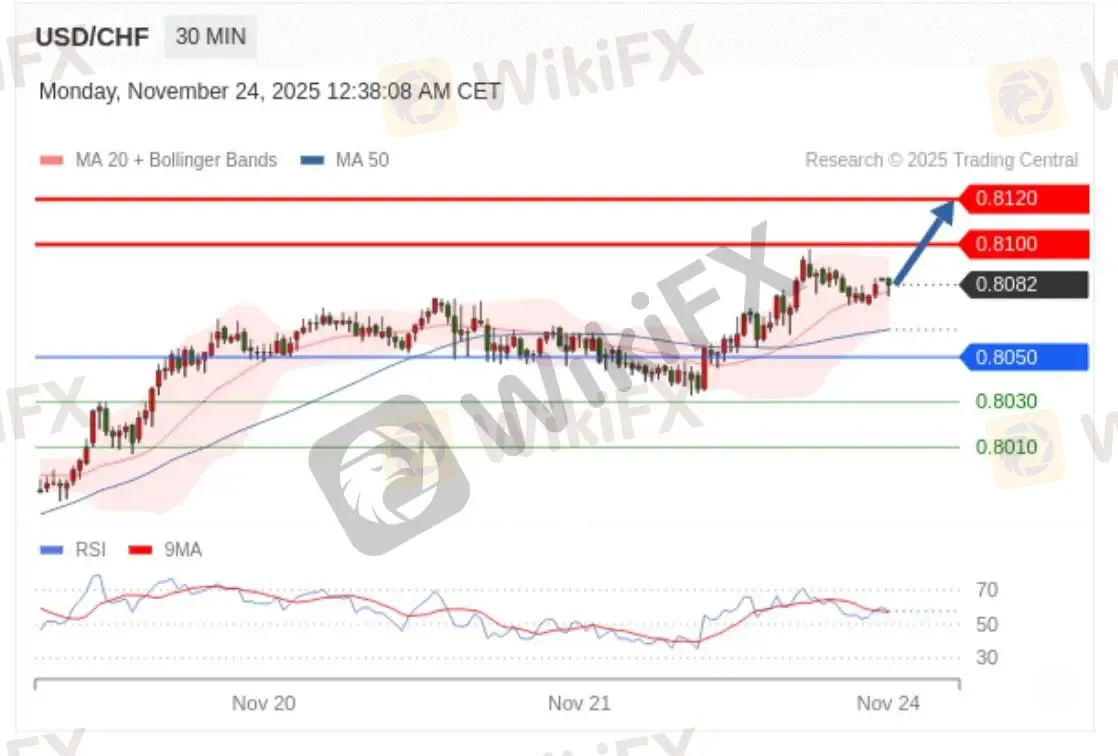Click the Nov 24 date axis label

pyautogui.click(x=888, y=703)
